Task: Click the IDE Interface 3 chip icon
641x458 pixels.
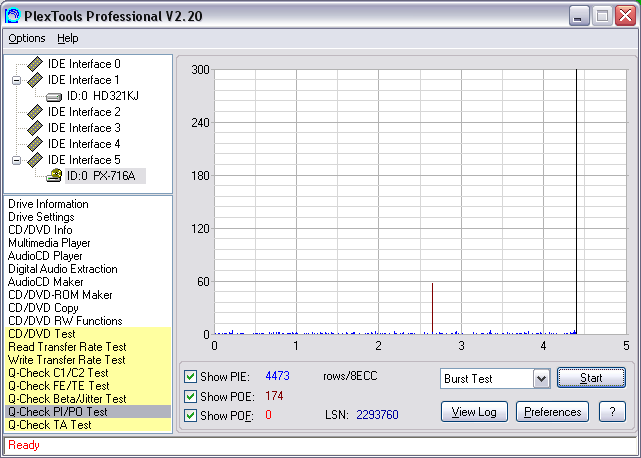Action: tap(35, 128)
